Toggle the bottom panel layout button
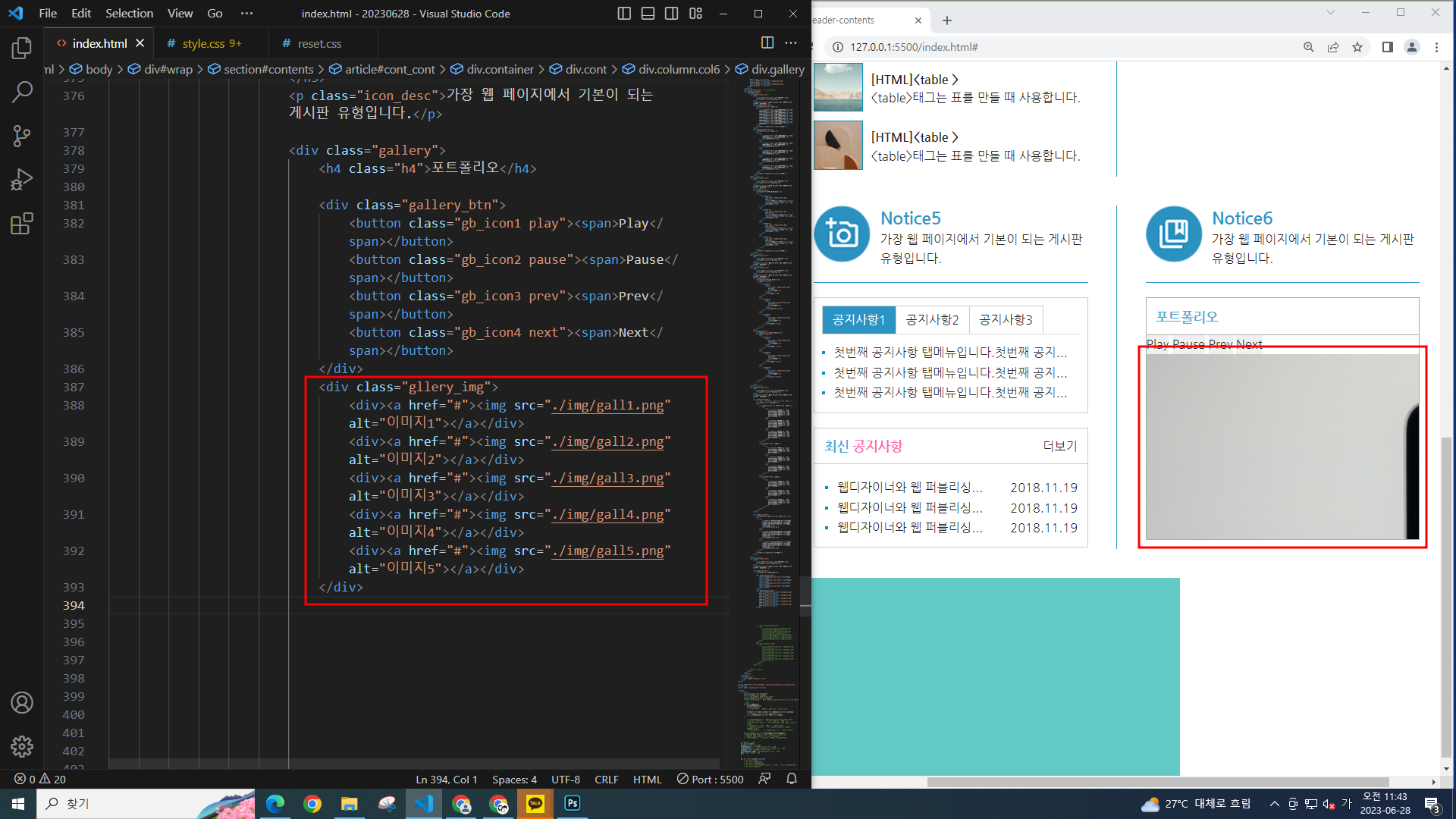 tap(648, 14)
